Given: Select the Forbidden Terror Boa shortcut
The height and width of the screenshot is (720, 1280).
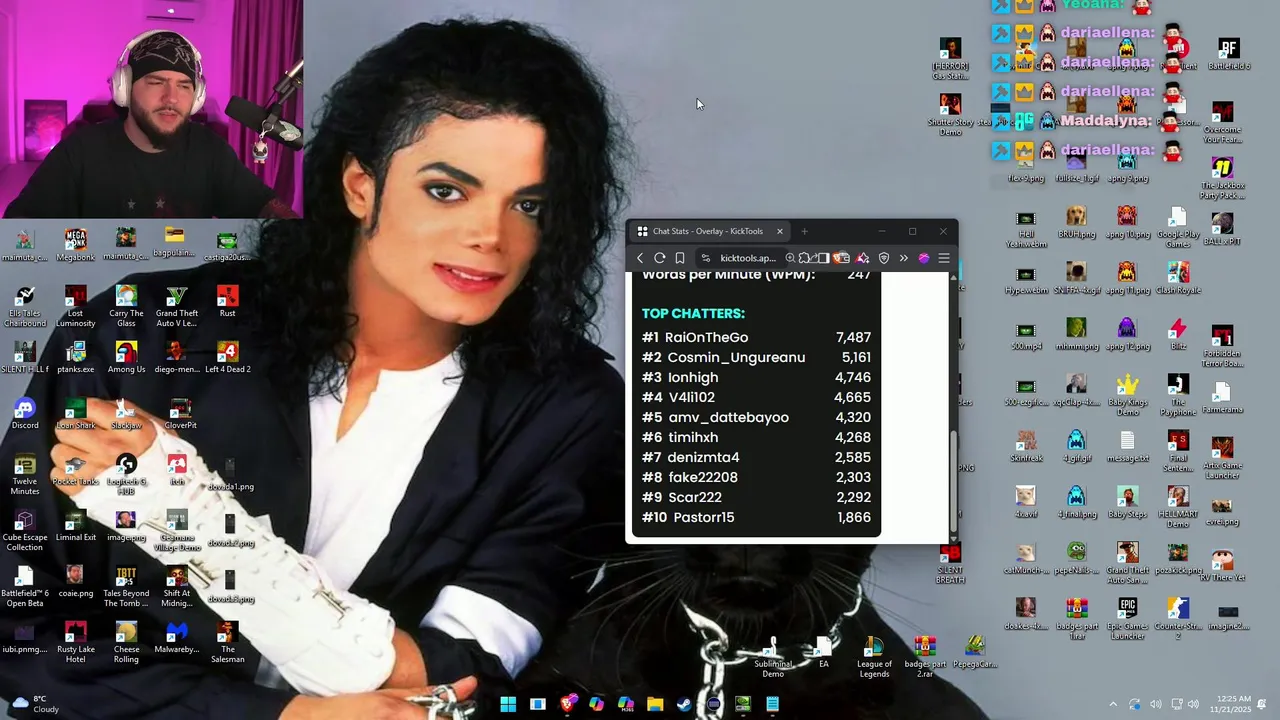Looking at the screenshot, I should coord(1223,346).
